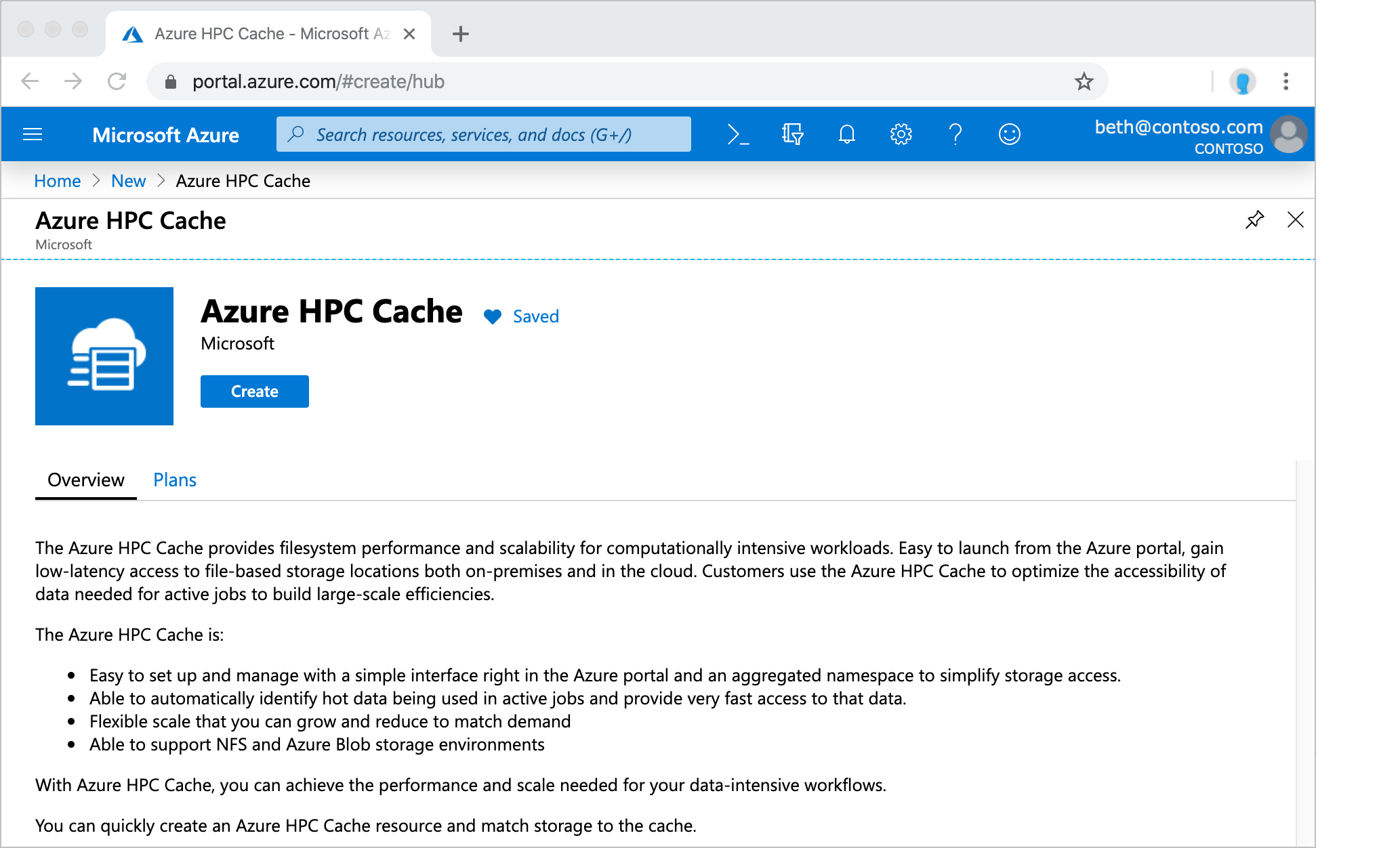Click the Cloud Shell terminal icon

tap(738, 135)
